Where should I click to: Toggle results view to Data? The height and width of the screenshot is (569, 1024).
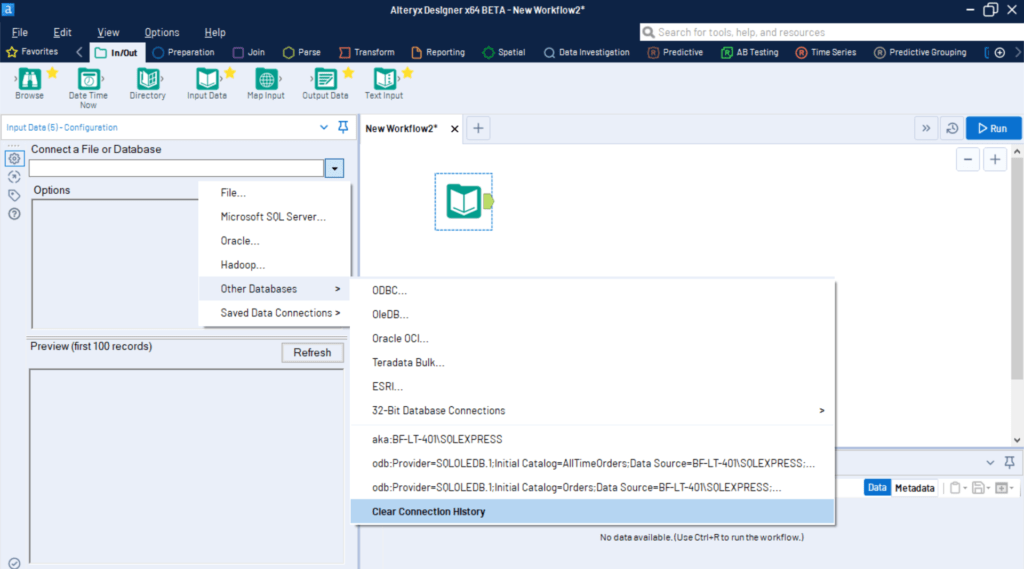(877, 488)
